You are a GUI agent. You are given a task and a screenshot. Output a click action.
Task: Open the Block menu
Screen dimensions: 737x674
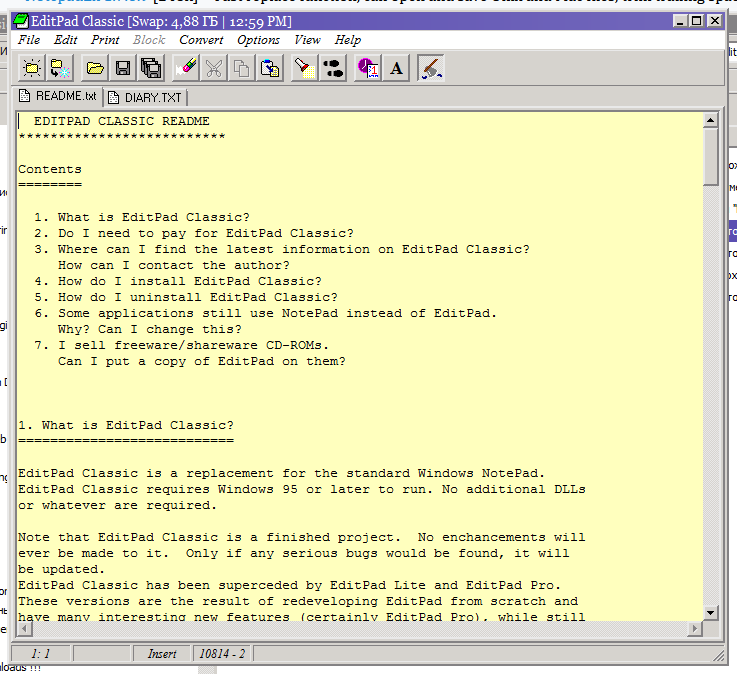pyautogui.click(x=149, y=40)
